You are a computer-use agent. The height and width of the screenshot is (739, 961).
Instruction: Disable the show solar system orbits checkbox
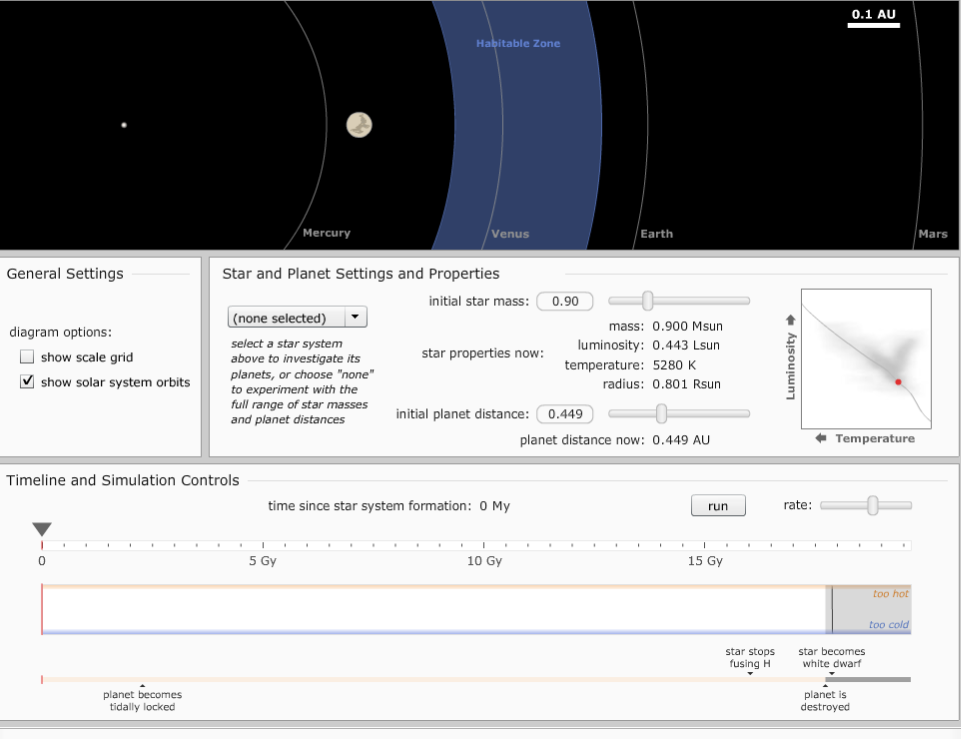coord(26,381)
